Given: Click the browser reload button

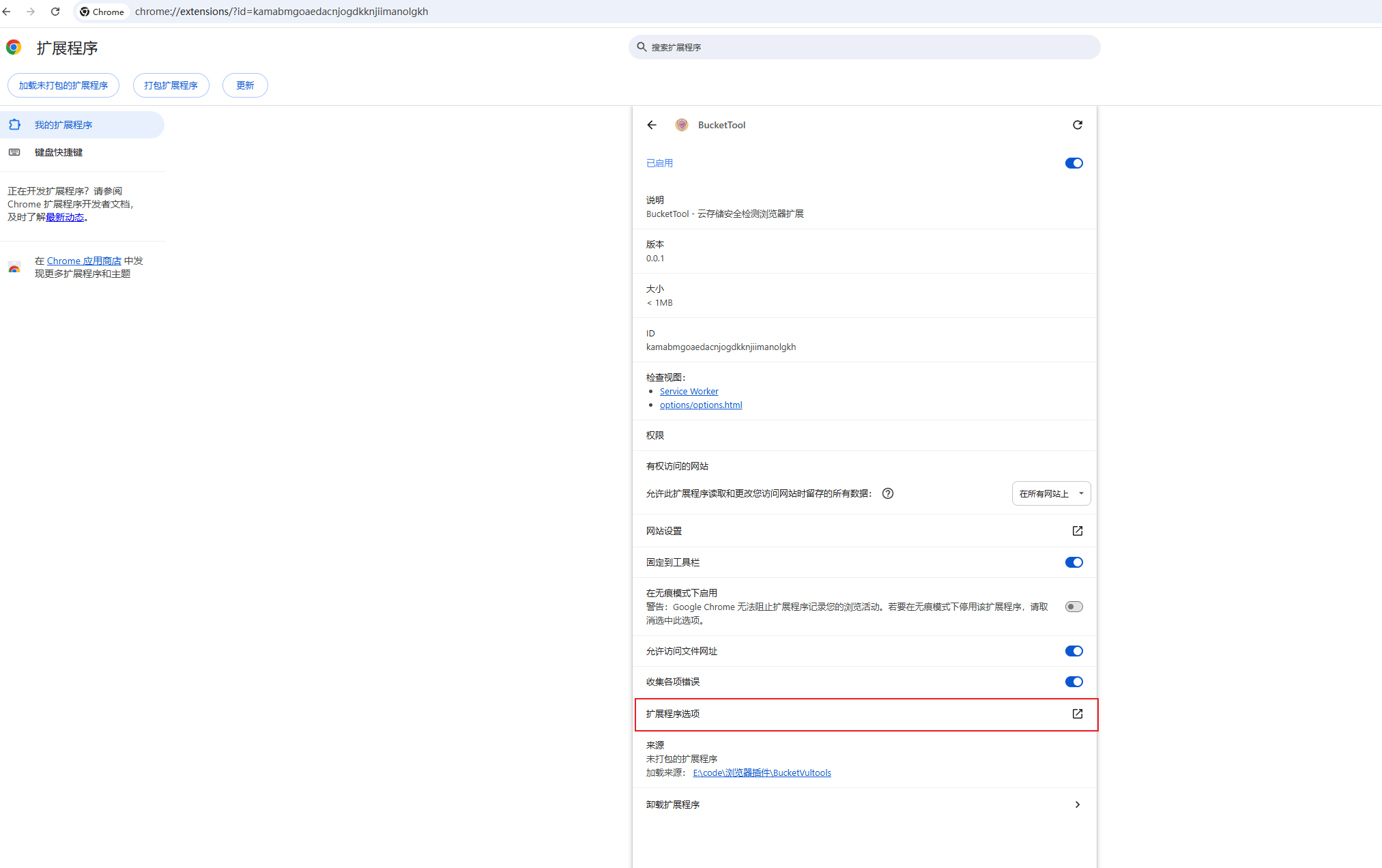Looking at the screenshot, I should coord(55,12).
